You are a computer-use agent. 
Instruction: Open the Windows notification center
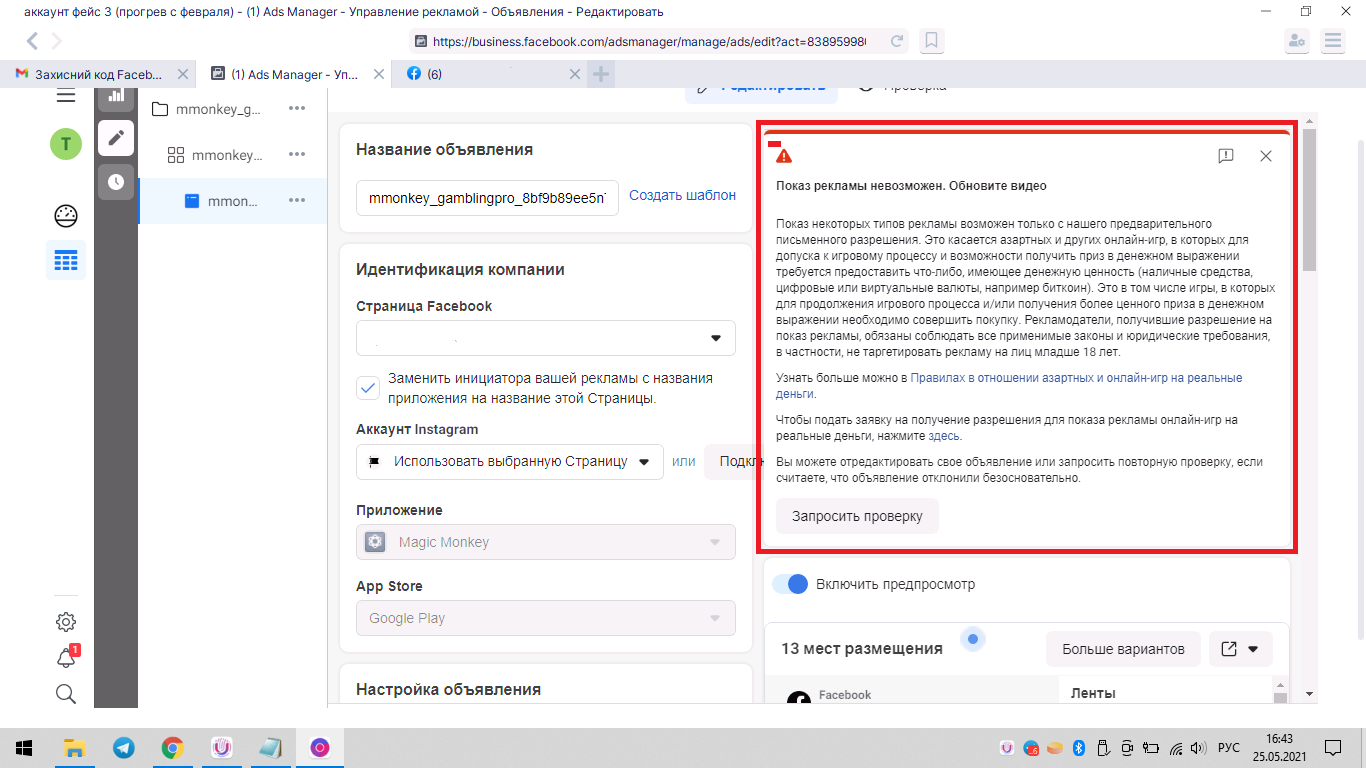(x=1333, y=747)
